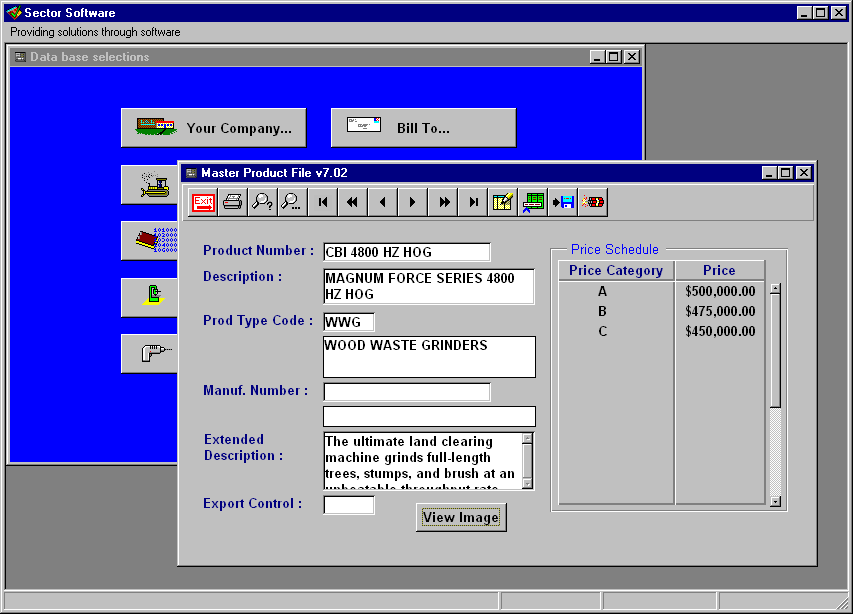
Task: Open the Bill To button
Action: 424,128
